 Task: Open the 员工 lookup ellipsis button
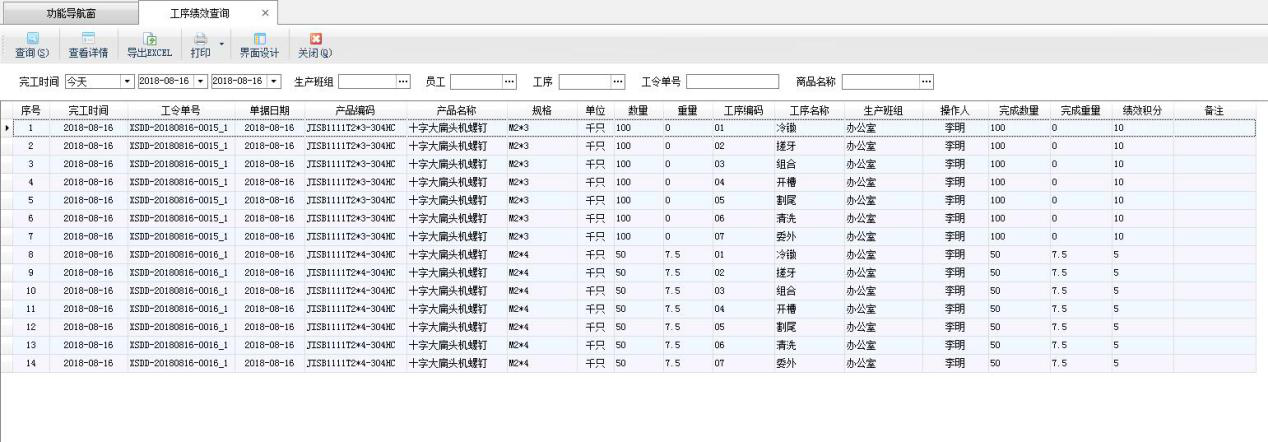pyautogui.click(x=509, y=81)
